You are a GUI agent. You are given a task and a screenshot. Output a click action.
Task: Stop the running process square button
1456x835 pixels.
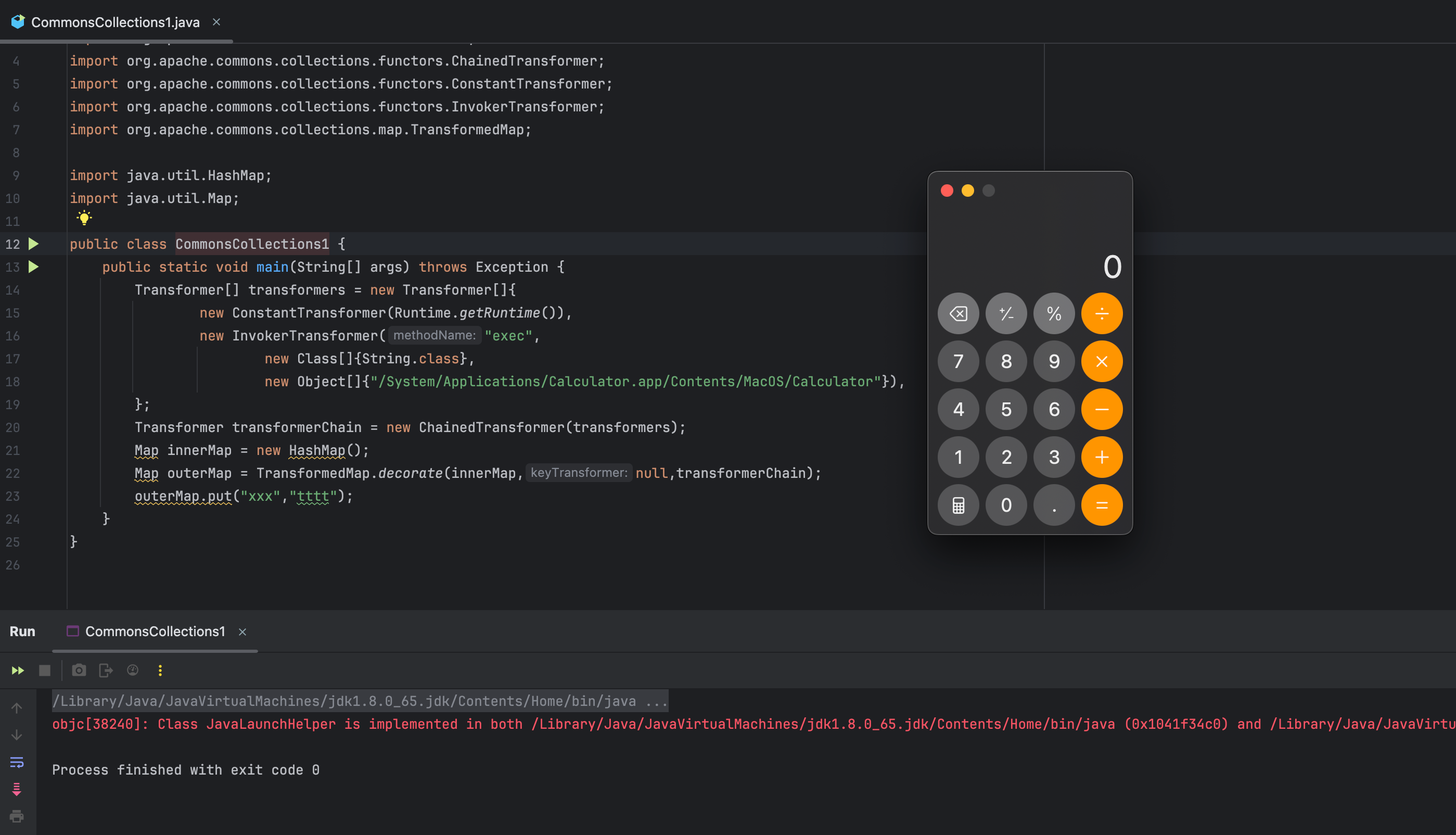tap(45, 670)
